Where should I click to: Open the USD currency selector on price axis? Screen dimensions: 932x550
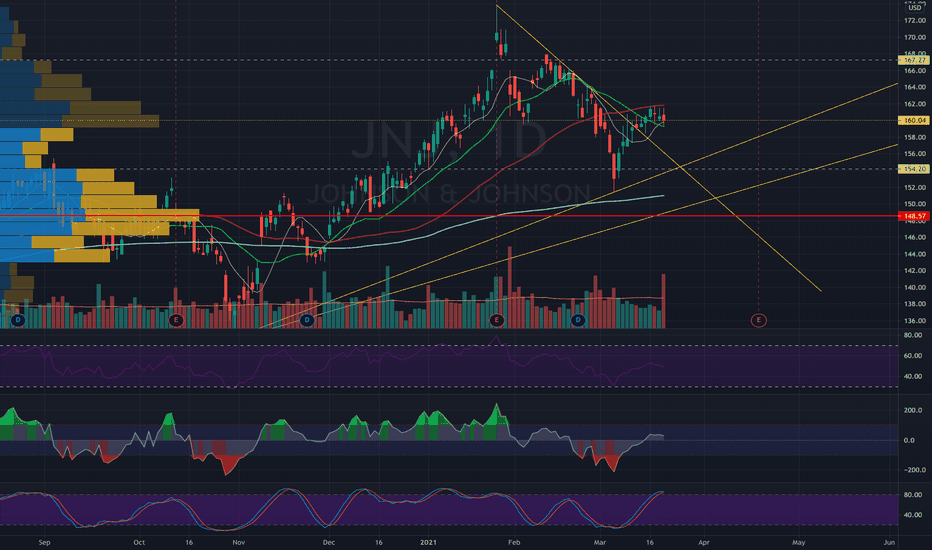[915, 8]
